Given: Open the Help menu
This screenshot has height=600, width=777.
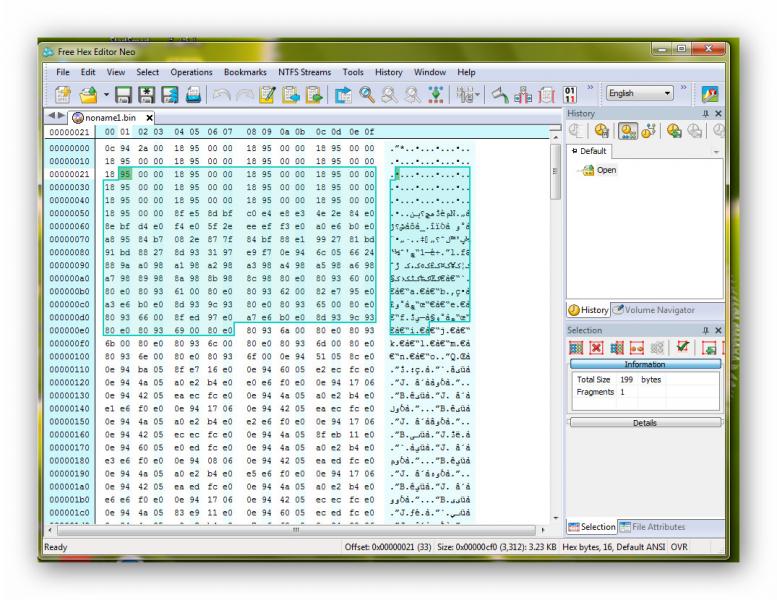Looking at the screenshot, I should [466, 72].
